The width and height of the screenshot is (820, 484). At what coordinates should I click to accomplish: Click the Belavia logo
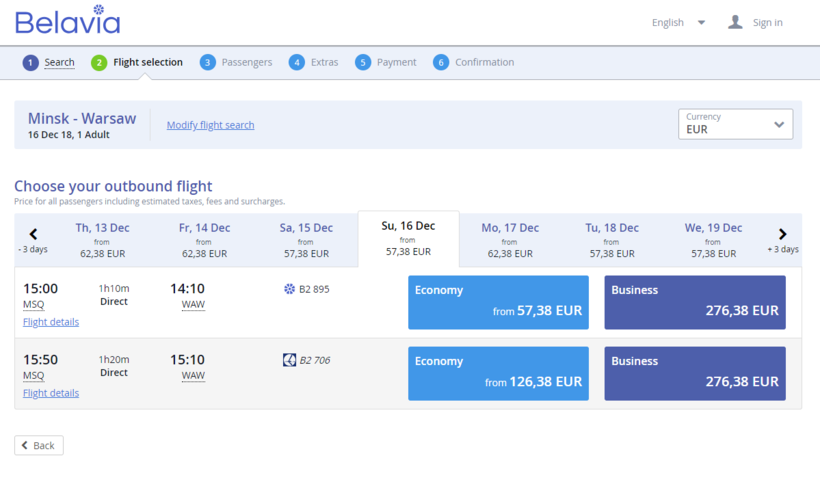(x=67, y=20)
